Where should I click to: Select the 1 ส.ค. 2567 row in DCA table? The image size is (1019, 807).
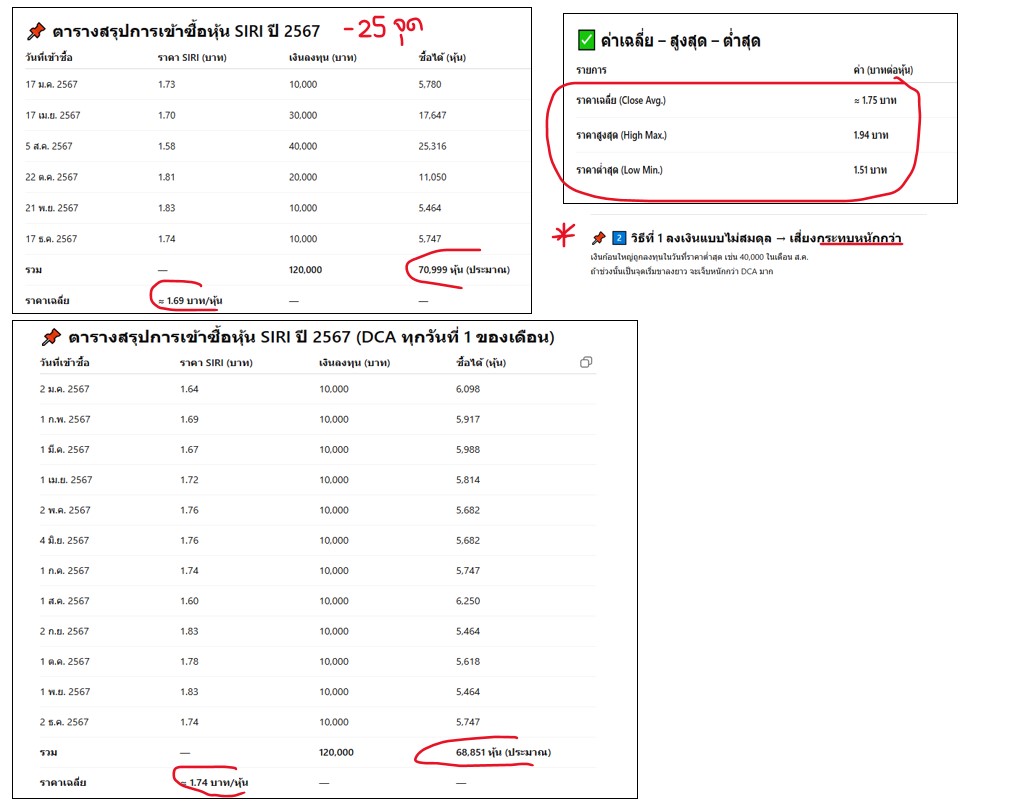tap(65, 601)
